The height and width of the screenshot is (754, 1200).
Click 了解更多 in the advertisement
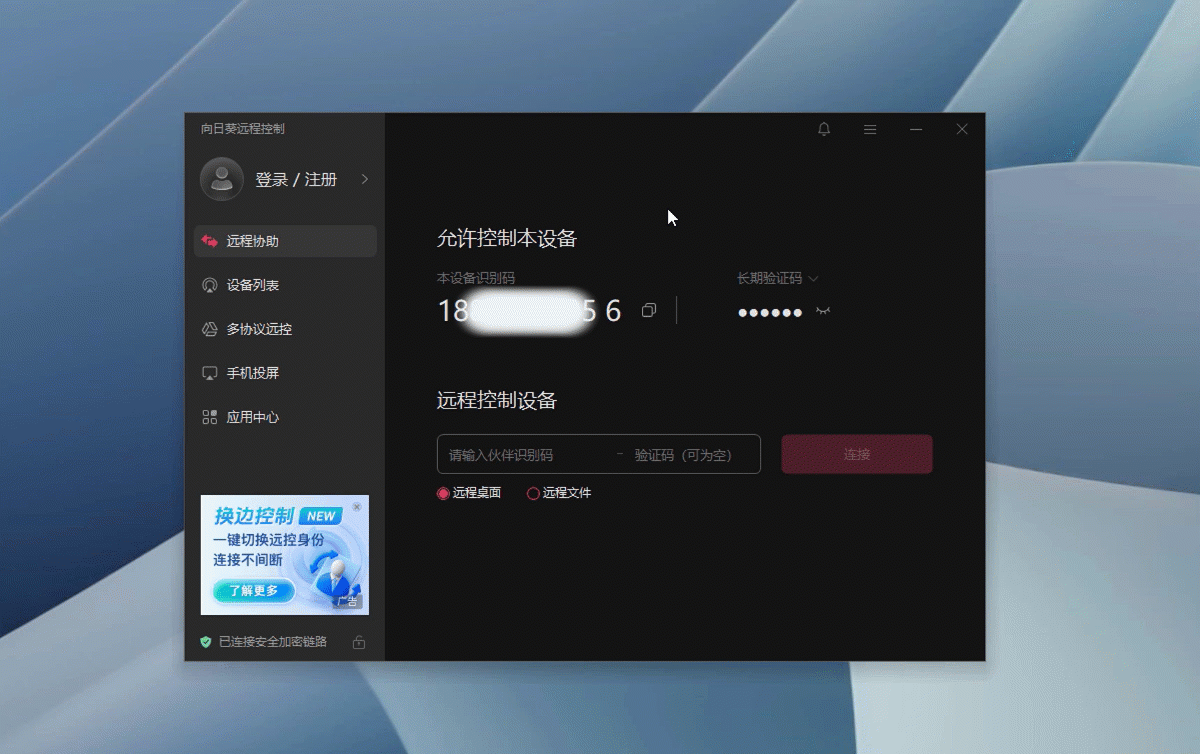pos(253,592)
